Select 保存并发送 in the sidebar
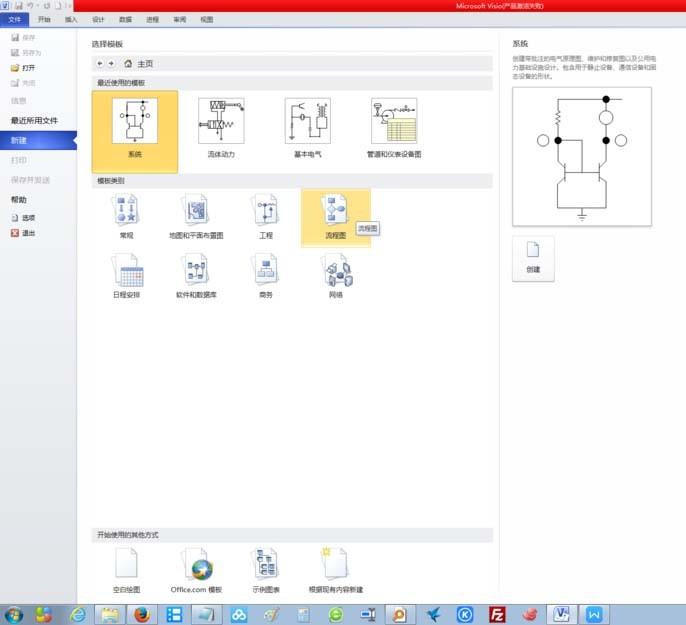 point(30,180)
